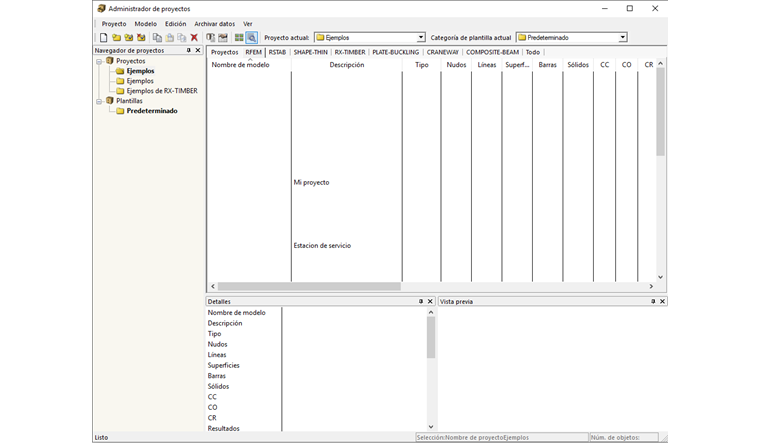This screenshot has height=443, width=760.
Task: Click the Superf... column header
Action: coord(517,64)
